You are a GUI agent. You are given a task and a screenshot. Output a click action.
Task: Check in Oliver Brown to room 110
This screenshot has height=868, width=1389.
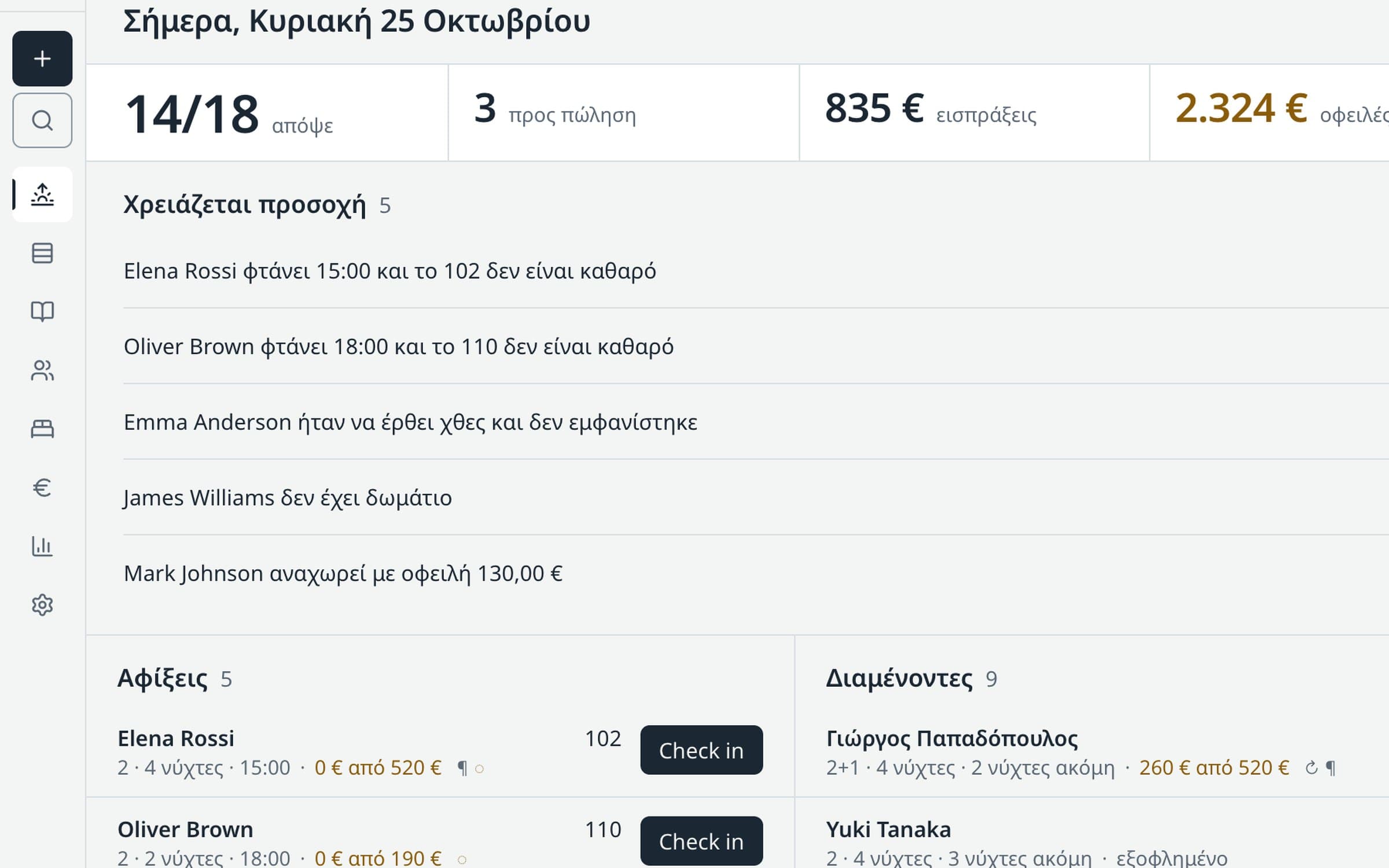(x=701, y=841)
